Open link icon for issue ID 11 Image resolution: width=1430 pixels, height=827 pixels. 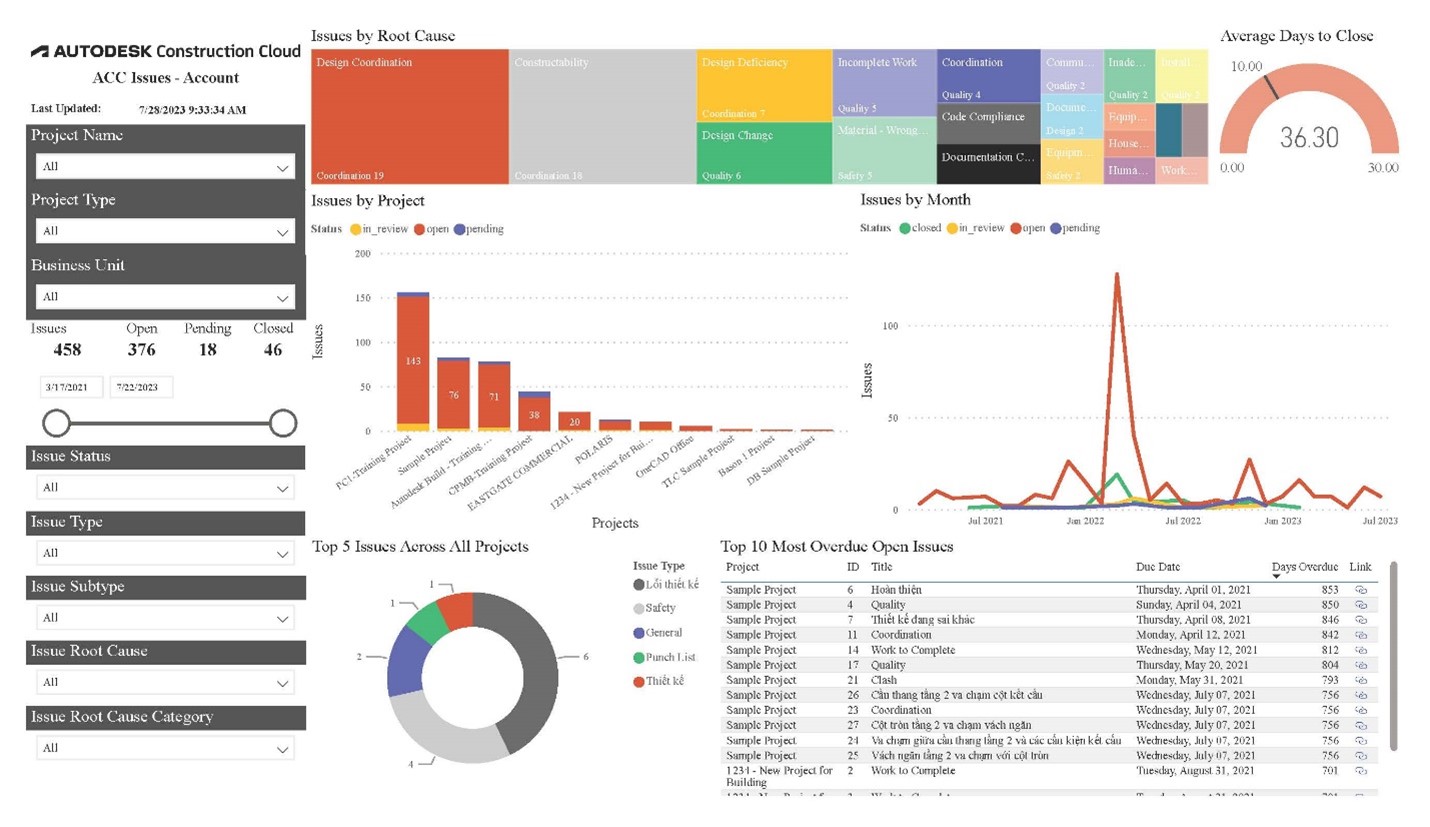pos(1360,635)
